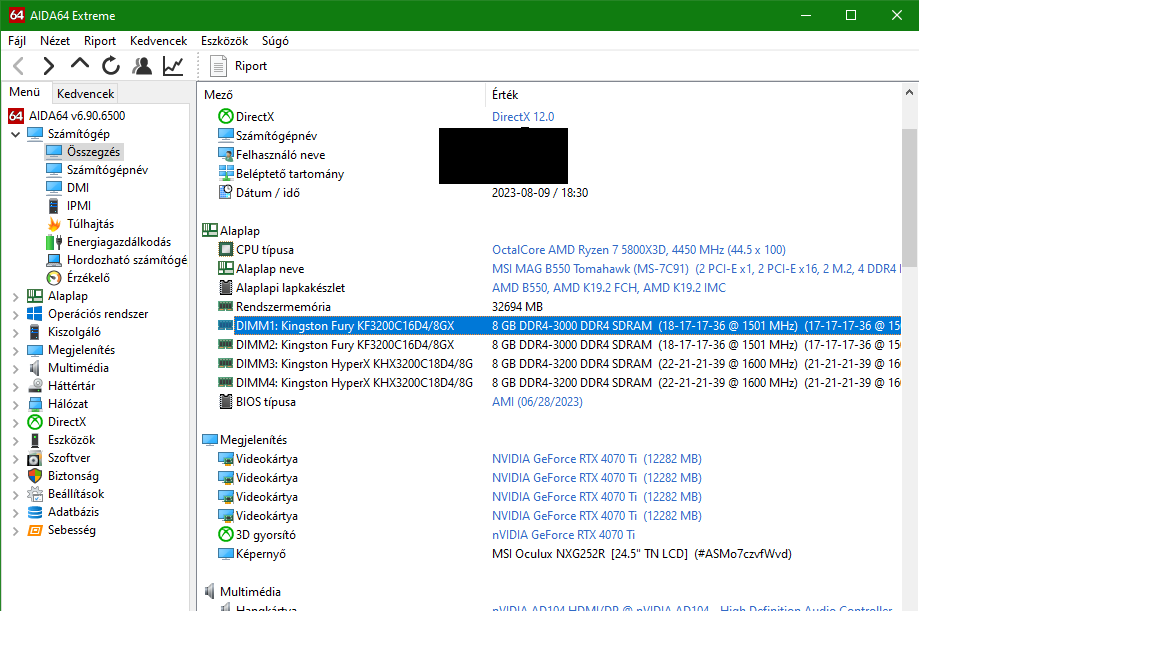Viewport: 1152px width, 648px height.
Task: Click the Mező column header
Action: coord(341,95)
